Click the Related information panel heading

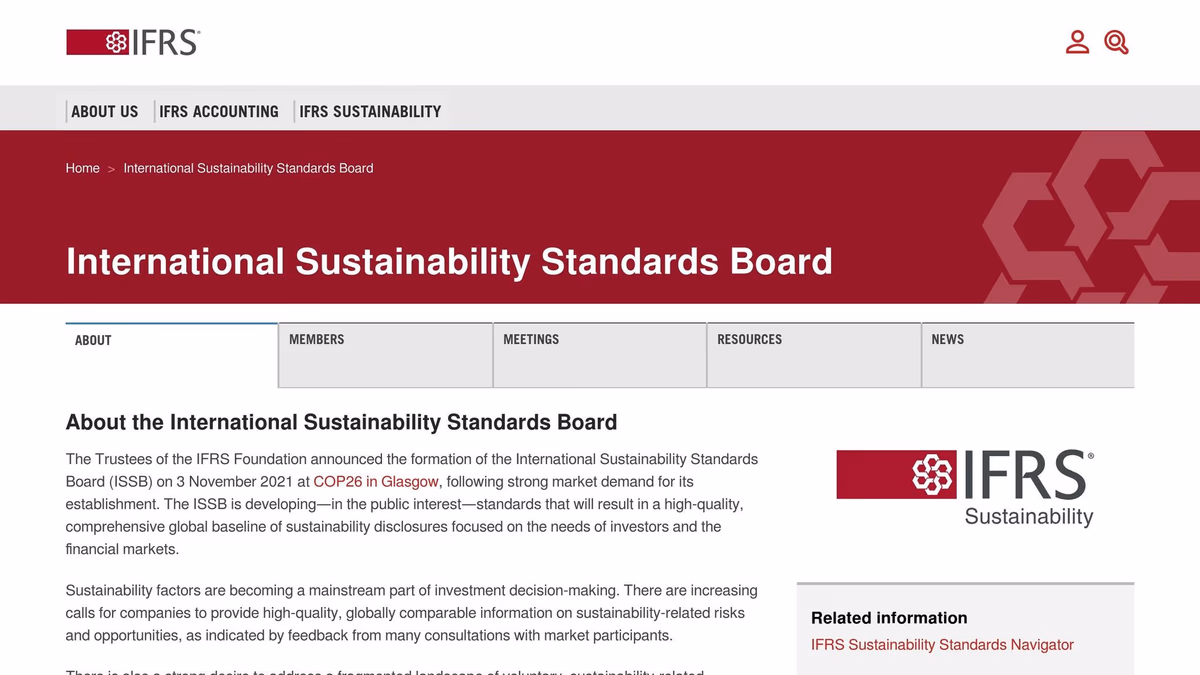click(889, 618)
